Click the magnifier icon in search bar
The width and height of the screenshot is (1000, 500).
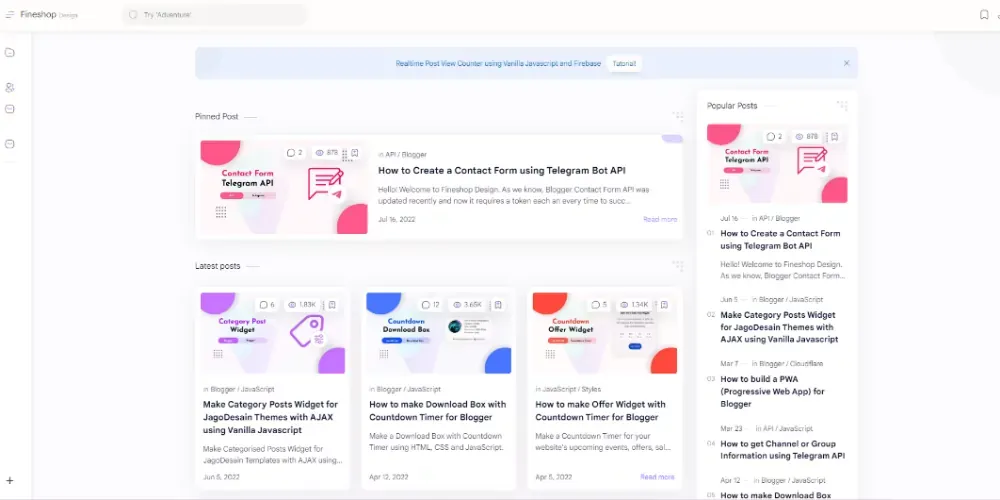coord(133,15)
